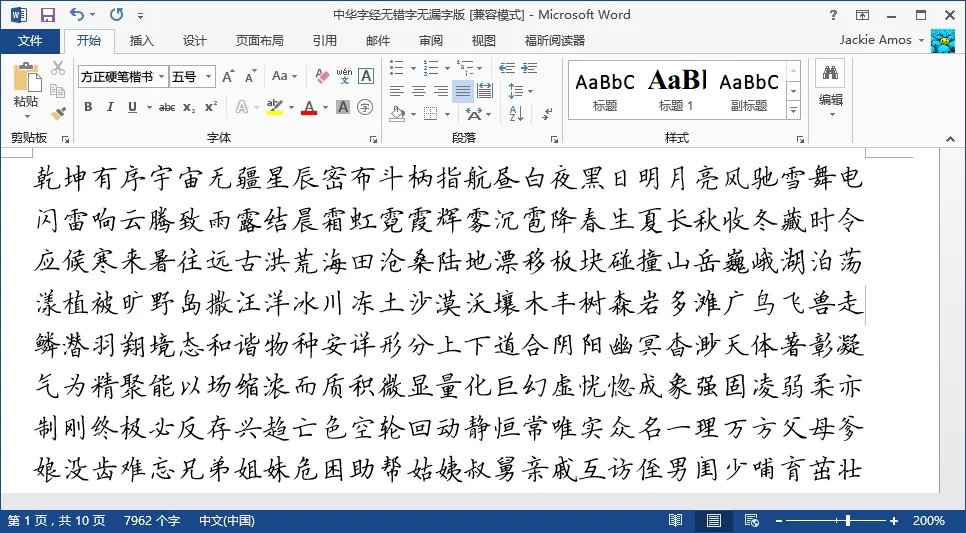This screenshot has width=966, height=533.
Task: Apply strikethrough with the abc icon
Action: coord(166,107)
